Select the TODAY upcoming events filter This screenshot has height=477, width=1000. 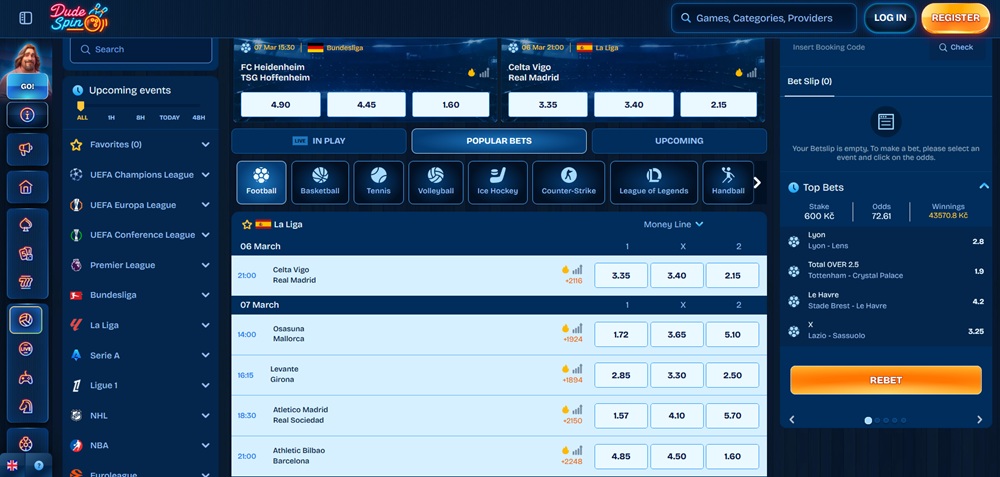169,117
